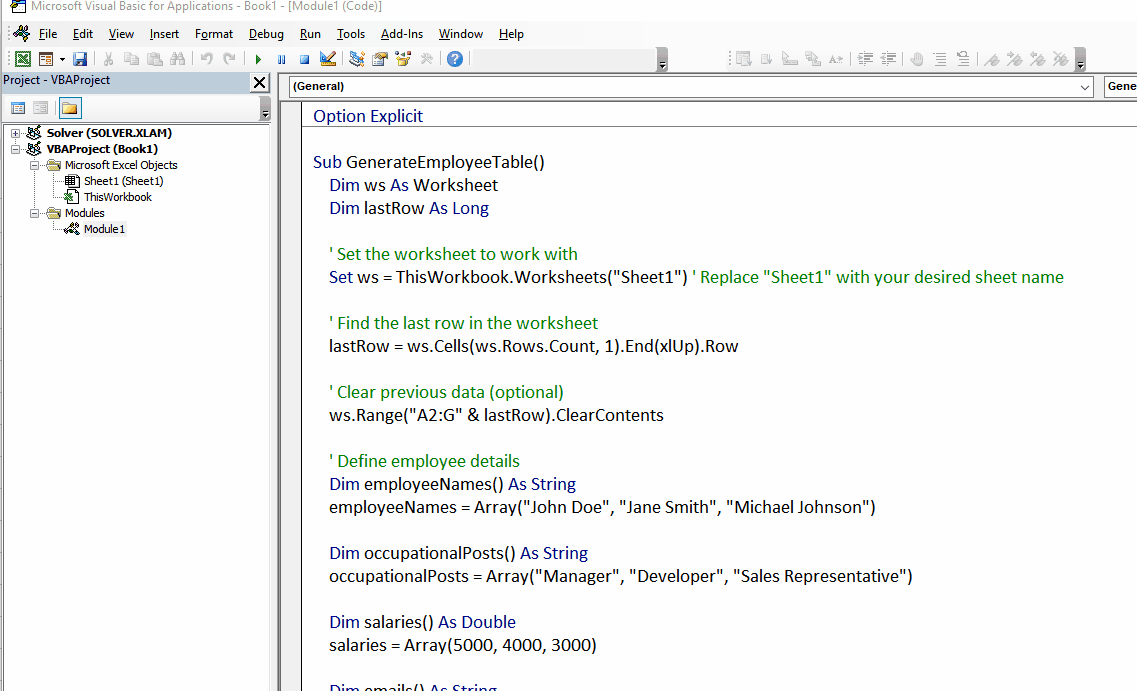Screen dimensions: 1137x691
Task: Open the Run menu
Action: 310,34
